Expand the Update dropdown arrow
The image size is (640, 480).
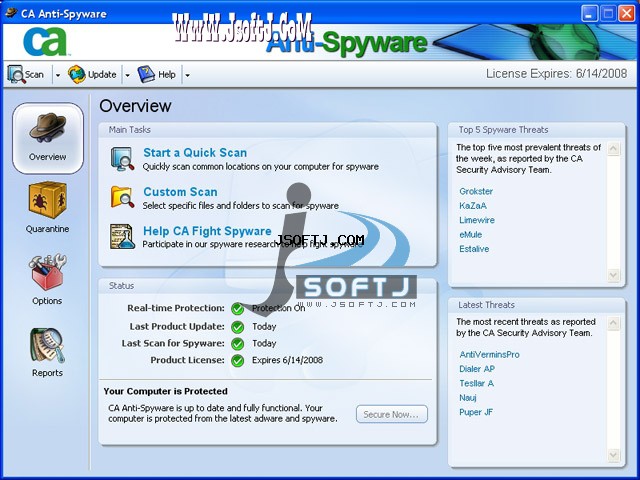pyautogui.click(x=127, y=75)
